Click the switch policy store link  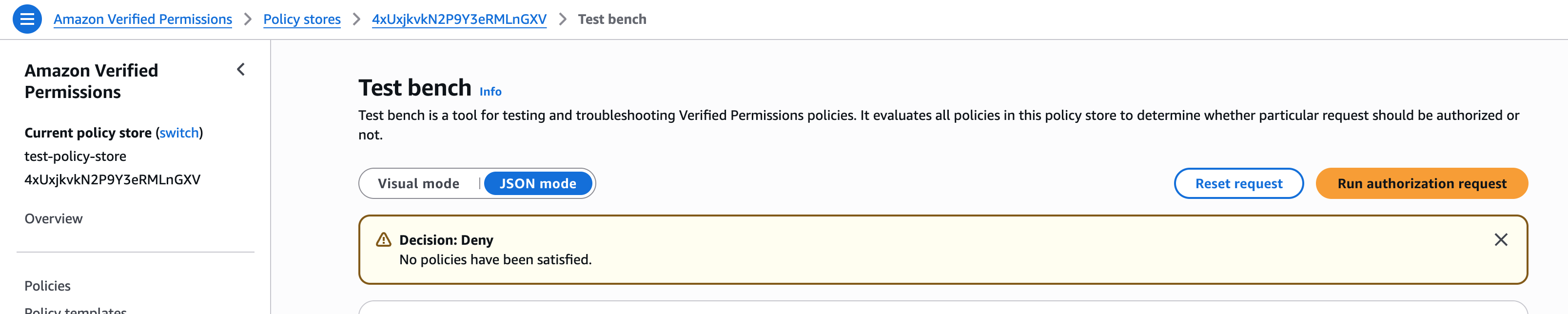179,133
